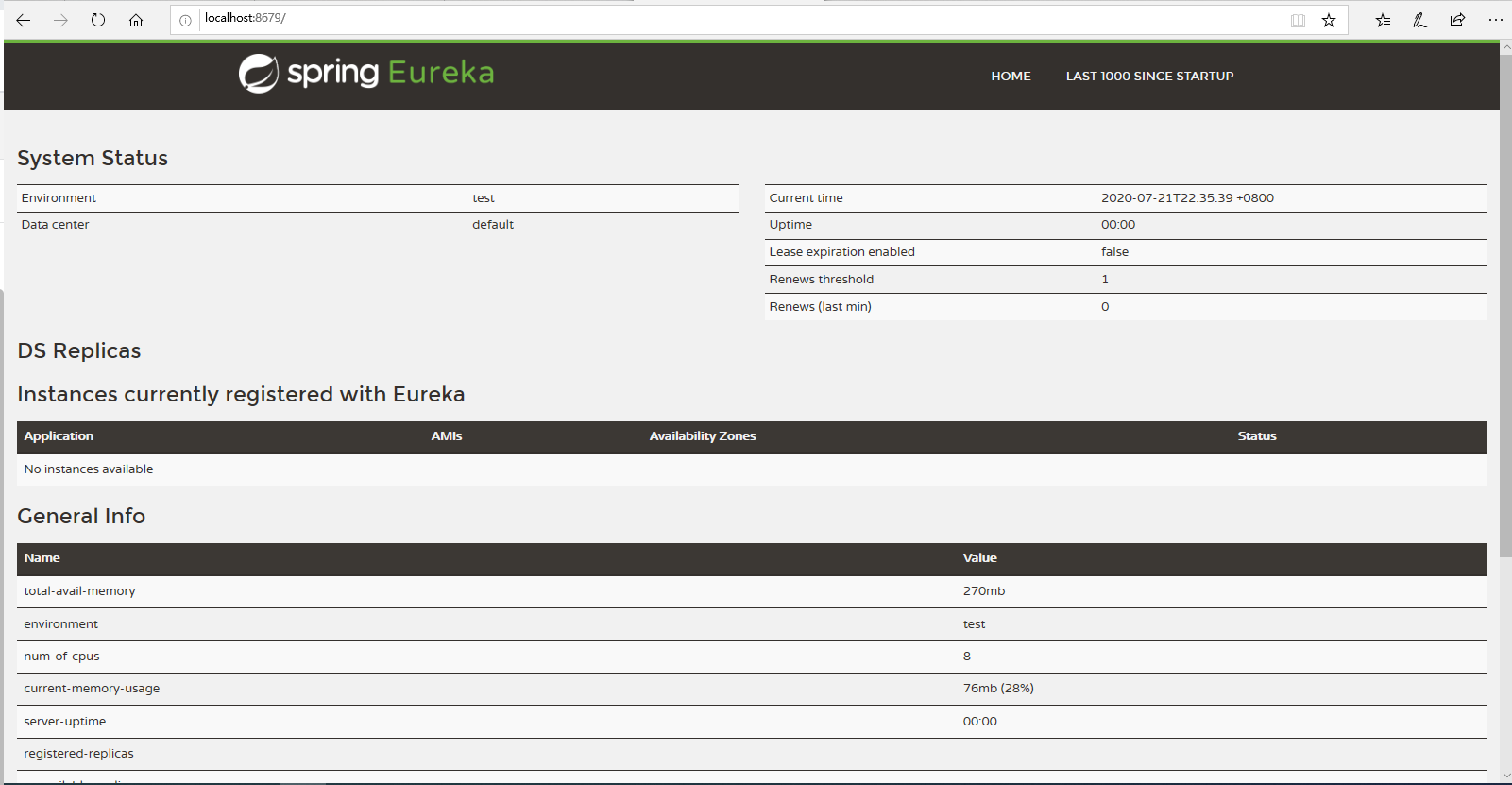The image size is (1512, 785).
Task: Click the Renews (last min) label
Action: (x=820, y=307)
